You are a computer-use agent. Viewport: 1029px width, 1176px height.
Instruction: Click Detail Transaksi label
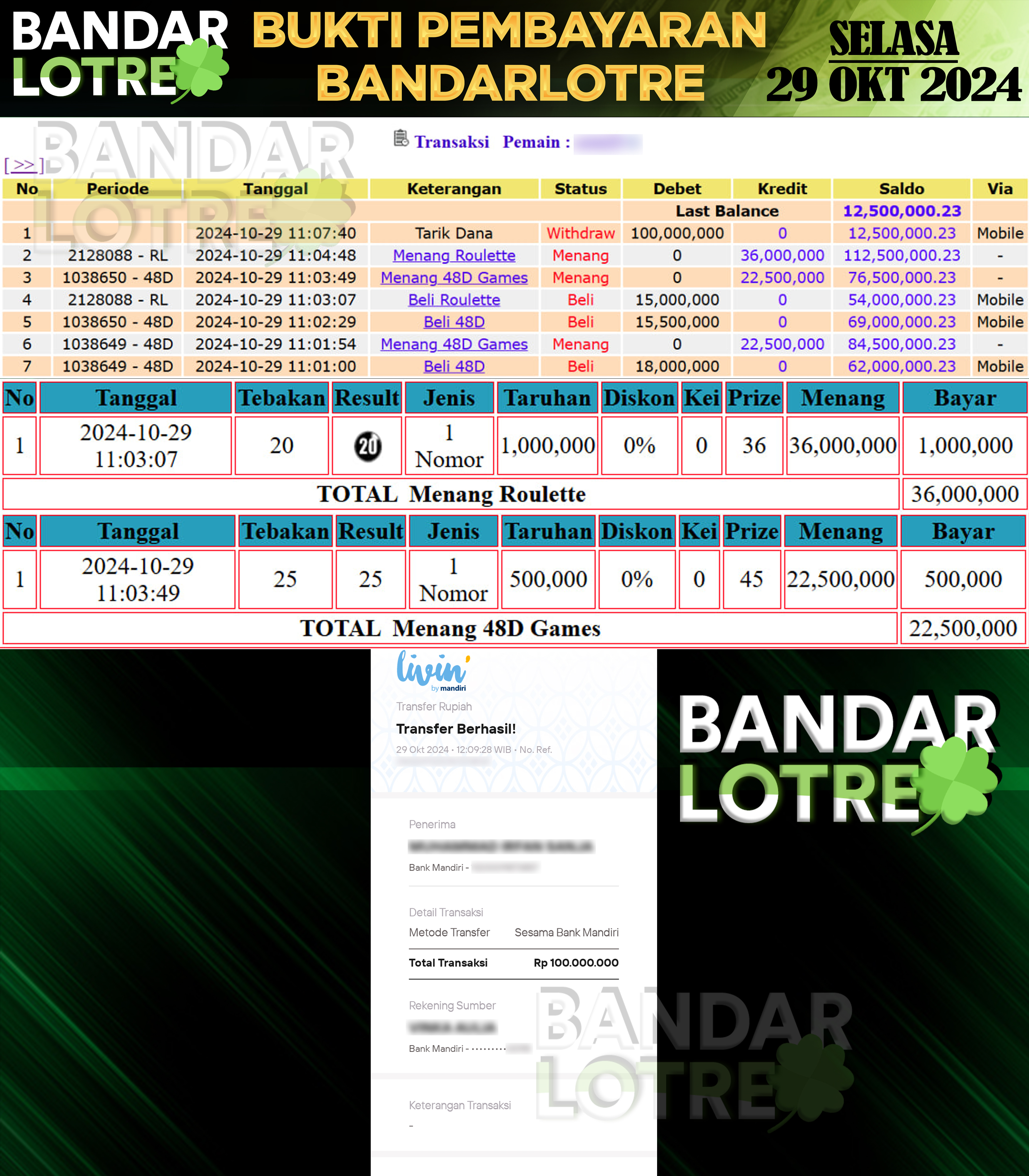click(x=446, y=913)
